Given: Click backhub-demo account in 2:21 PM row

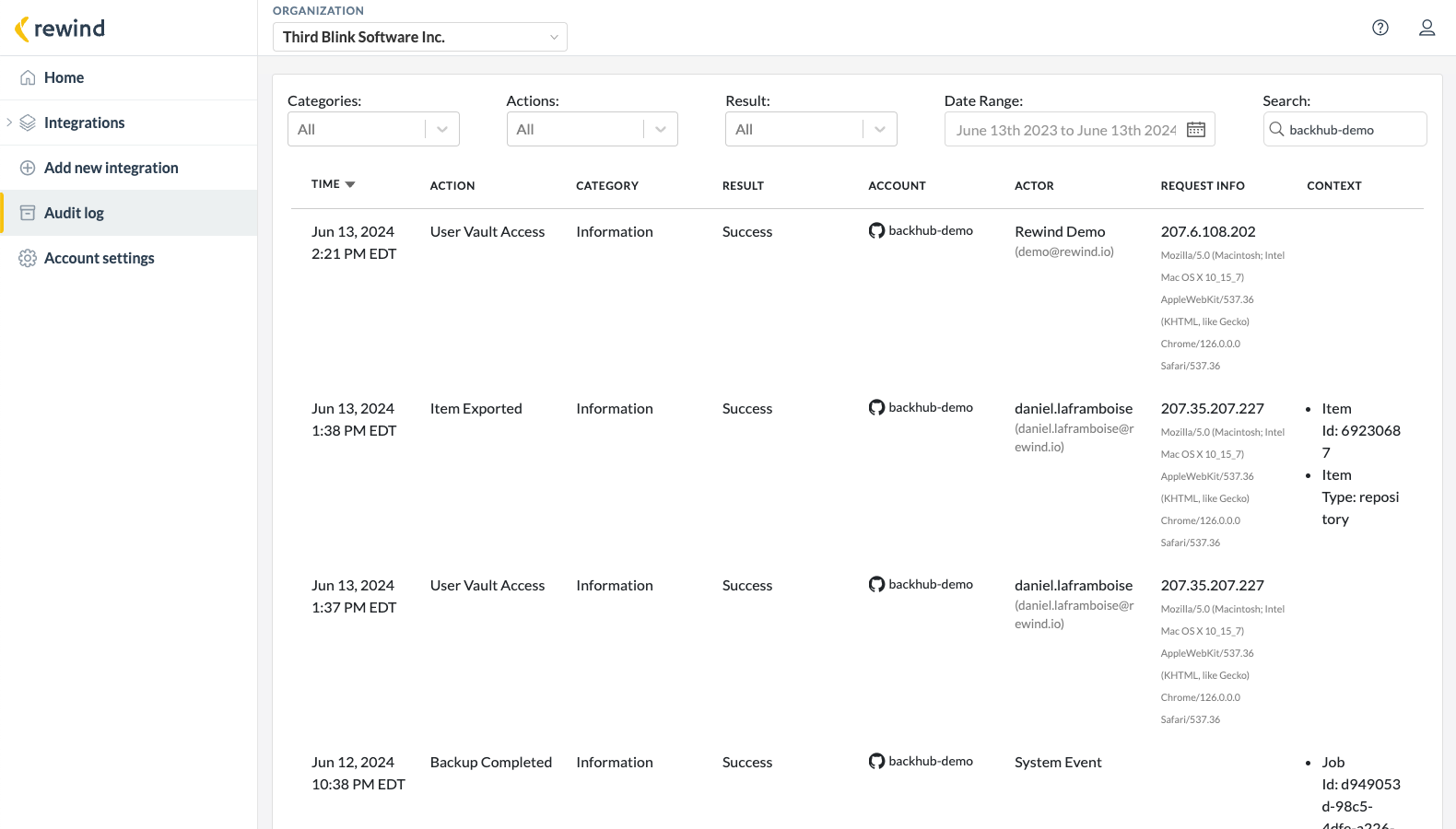Looking at the screenshot, I should [x=931, y=230].
